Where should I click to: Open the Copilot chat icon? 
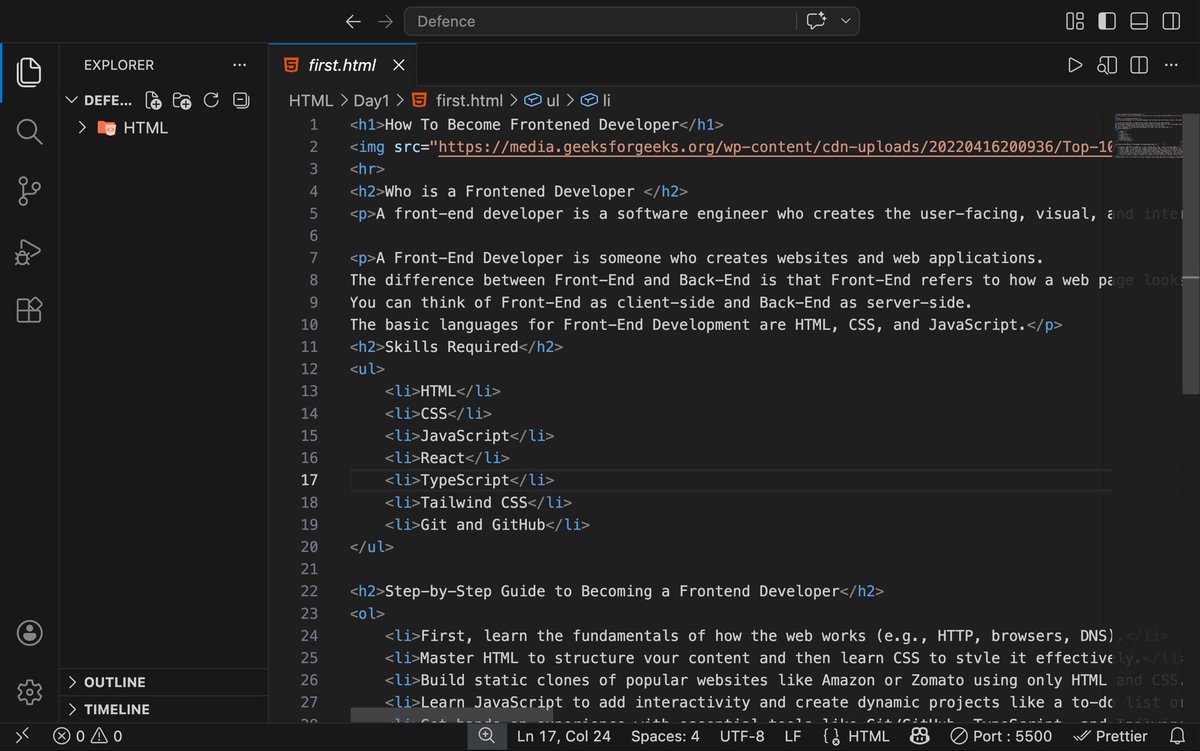(x=815, y=21)
